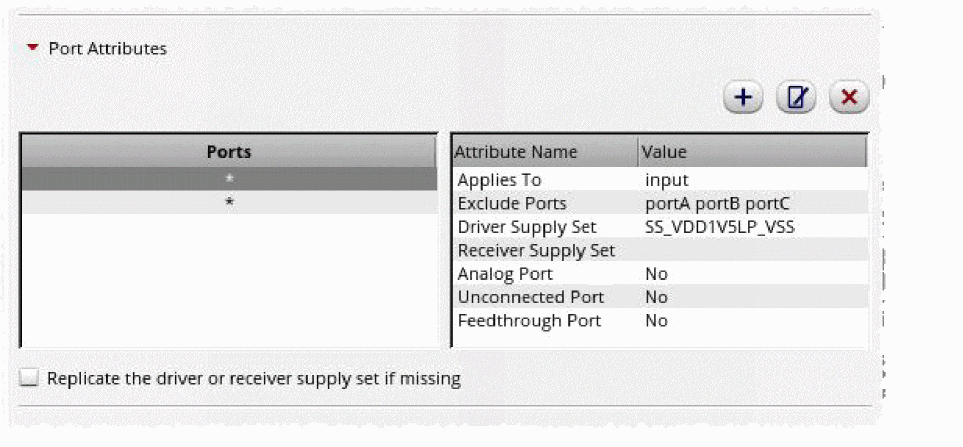
Task: Click the SS_VDD1V5LP_VSS supply set value
Action: [x=720, y=227]
